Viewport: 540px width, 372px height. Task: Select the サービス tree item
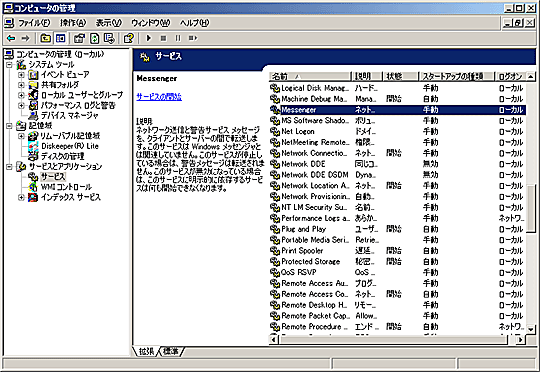point(53,177)
